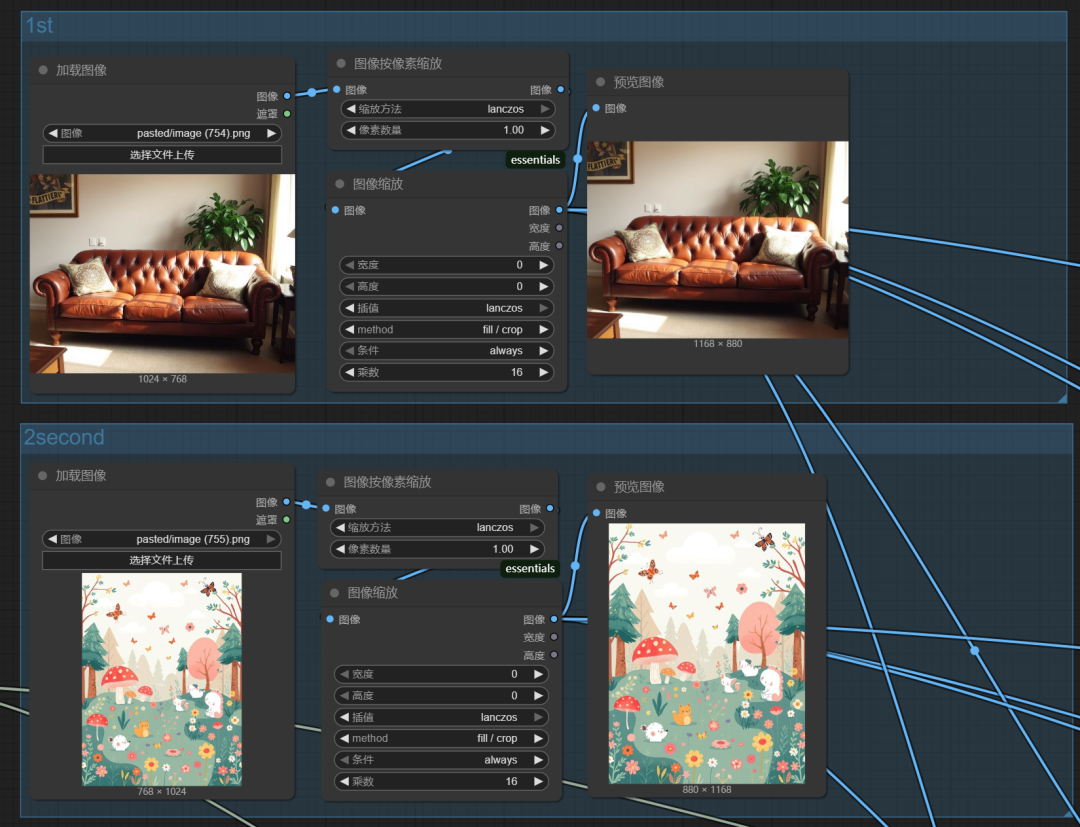The image size is (1080, 827).
Task: Collapse 图像按像素缩放 node in 1st group
Action: point(341,63)
